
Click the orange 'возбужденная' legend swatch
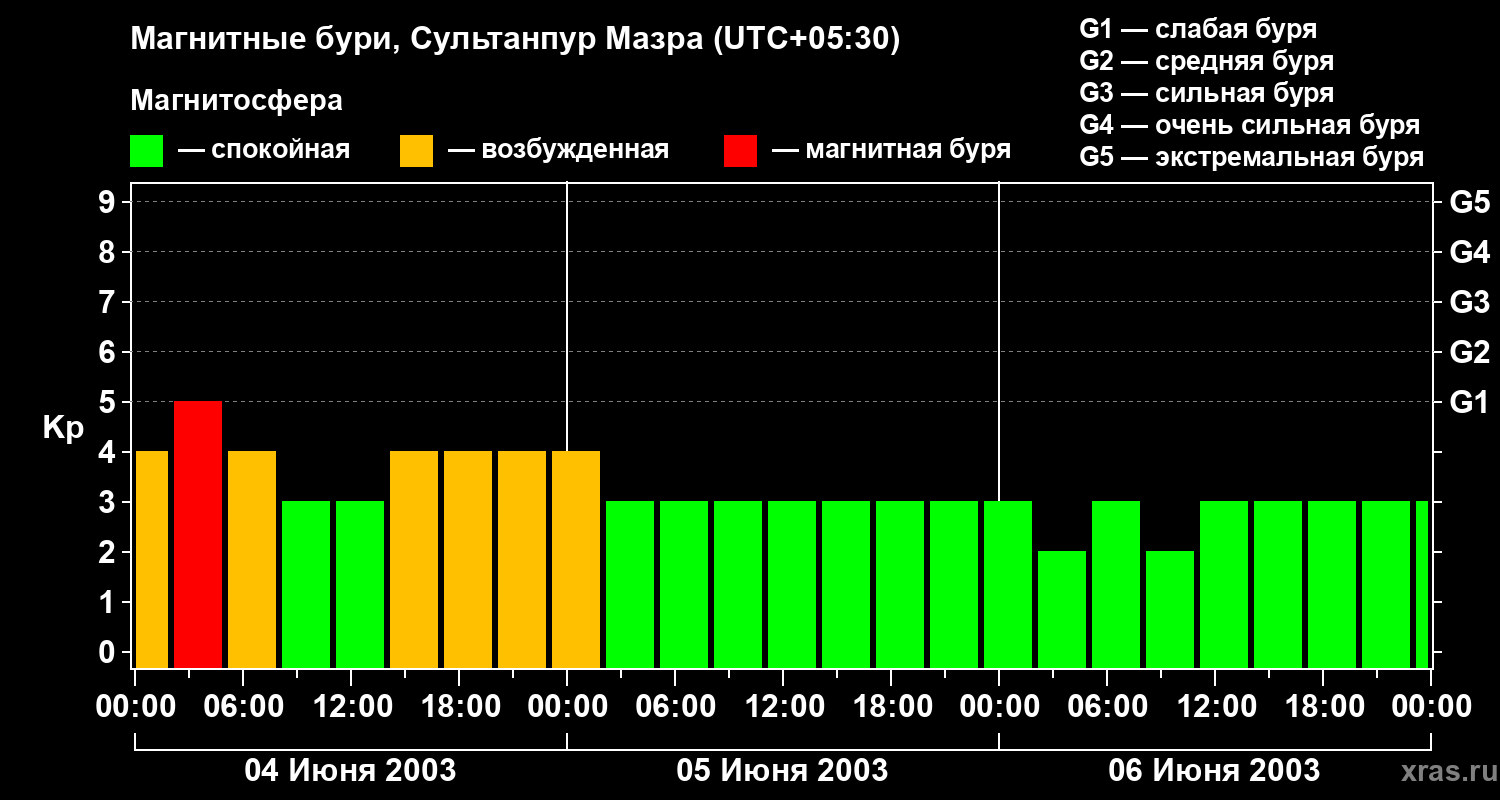point(416,151)
